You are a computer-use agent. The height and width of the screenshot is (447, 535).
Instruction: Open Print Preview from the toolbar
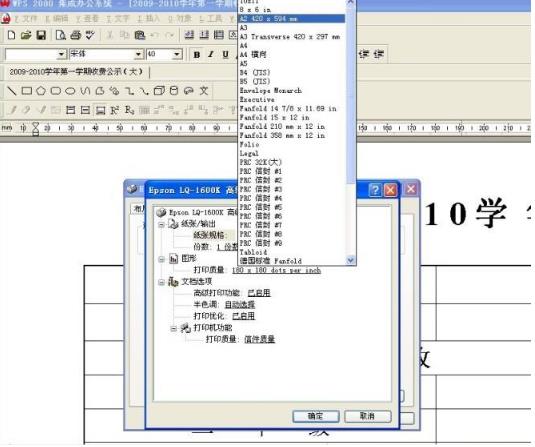pyautogui.click(x=61, y=35)
